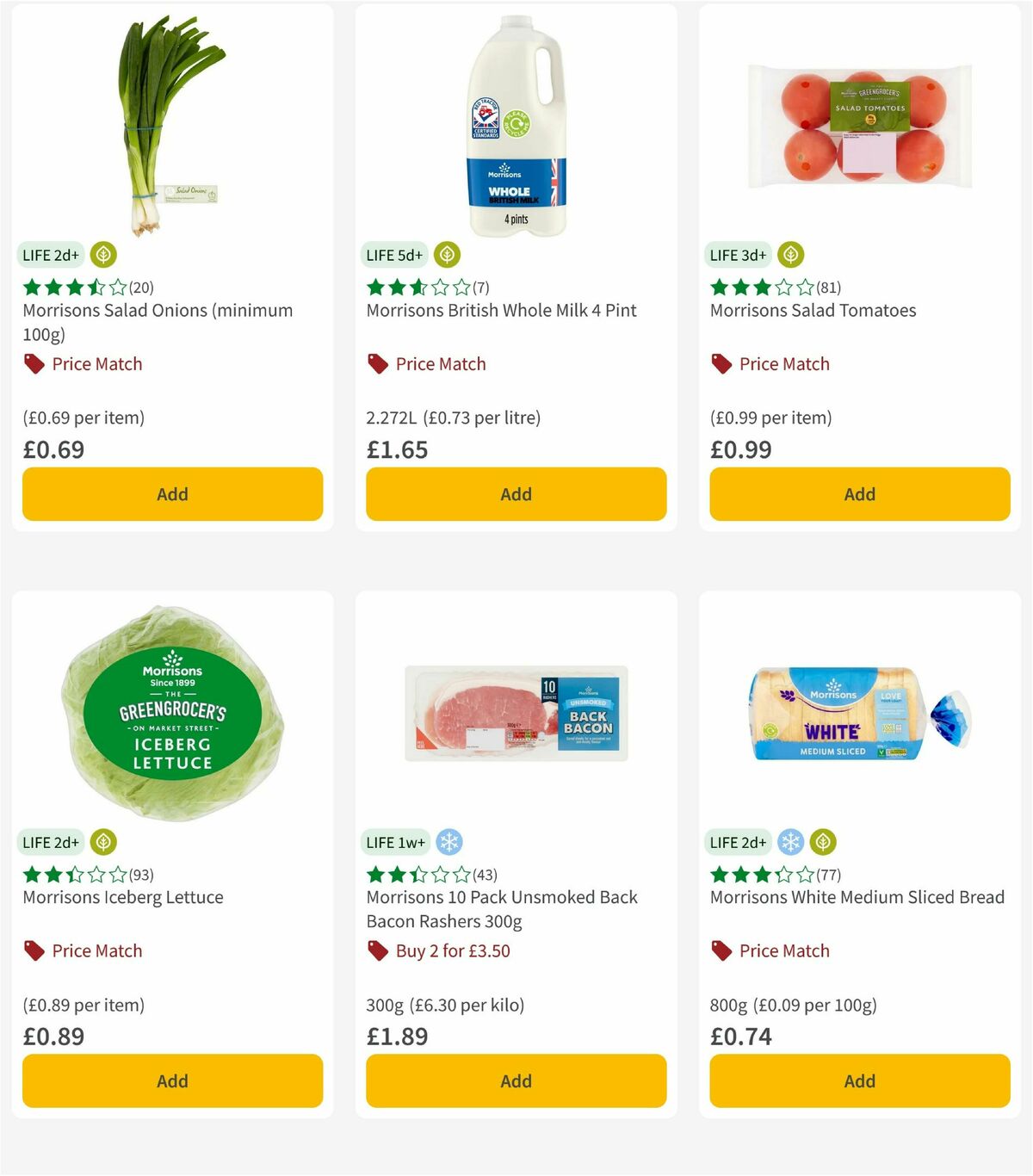1033x1176 pixels.
Task: Toggle the LIFE 1w+ badge on Back Bacon
Action: [395, 842]
